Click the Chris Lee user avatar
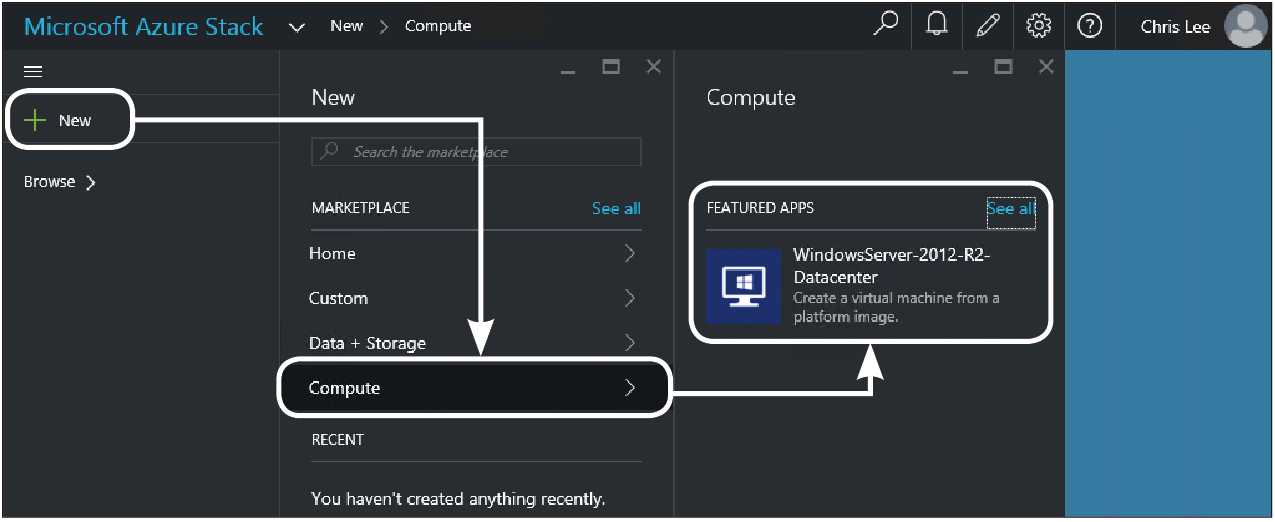1275x522 pixels. click(x=1245, y=26)
